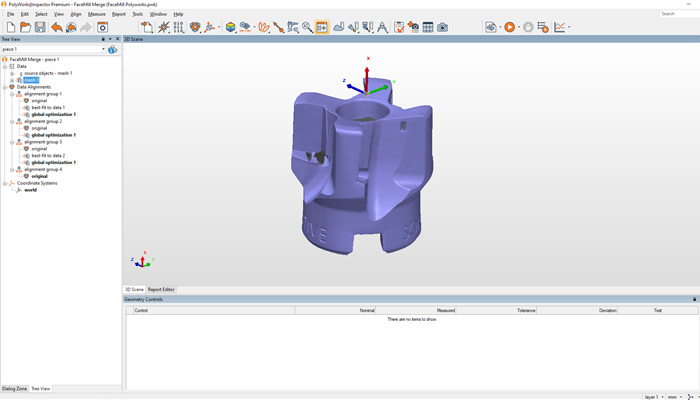Open the piece 1 dropdown

(102, 49)
